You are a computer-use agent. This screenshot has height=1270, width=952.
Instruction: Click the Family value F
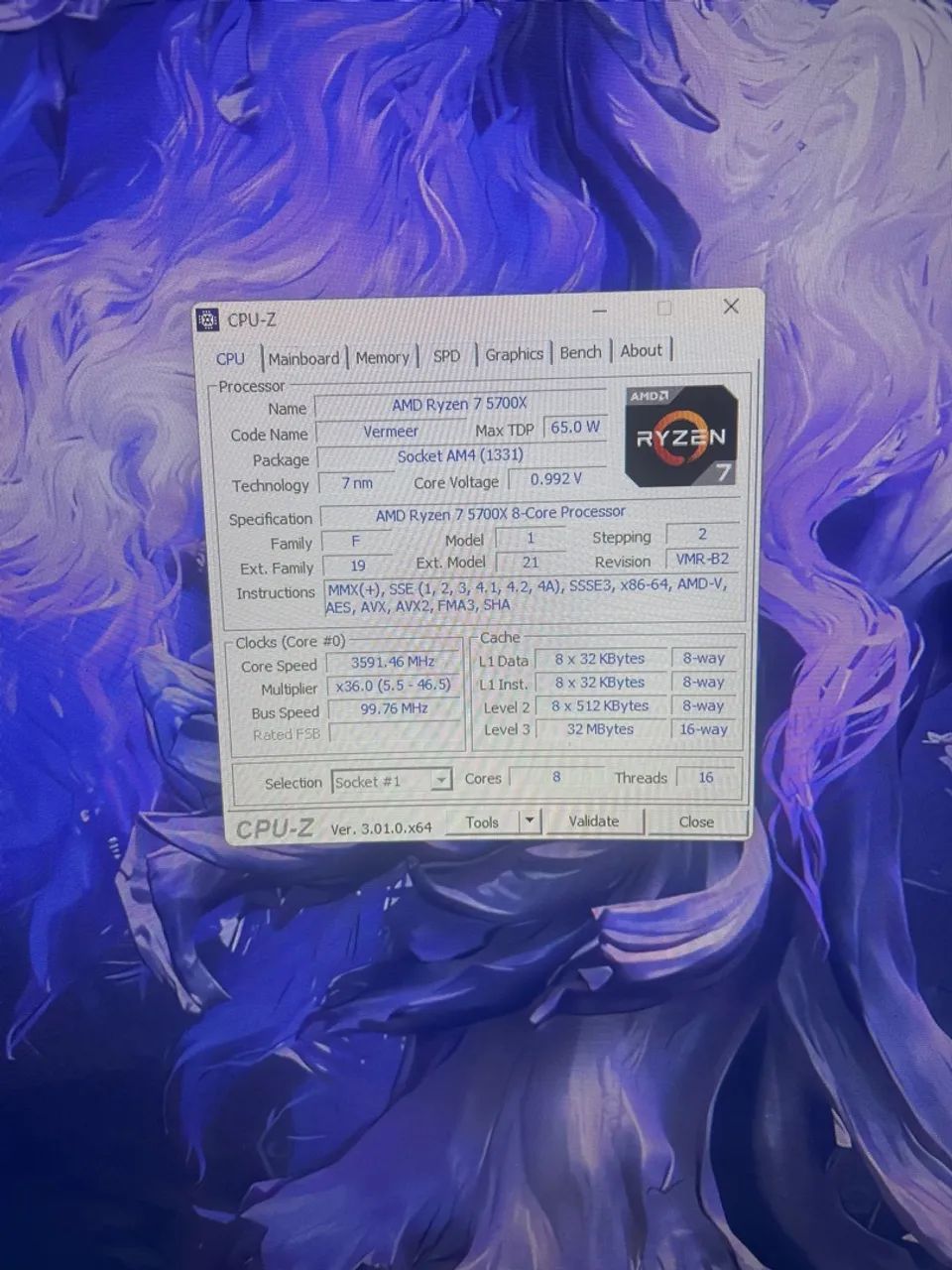tap(356, 542)
